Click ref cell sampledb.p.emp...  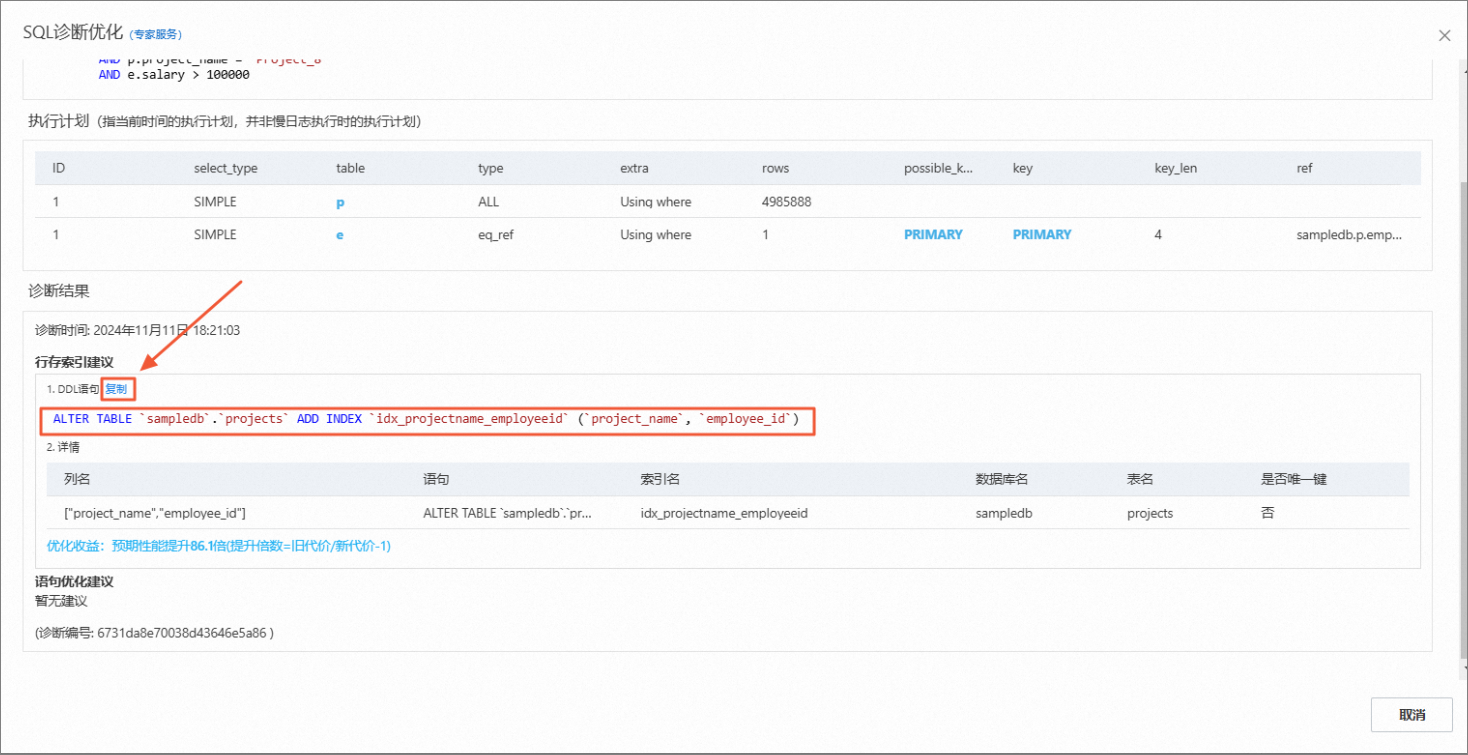pos(1350,234)
